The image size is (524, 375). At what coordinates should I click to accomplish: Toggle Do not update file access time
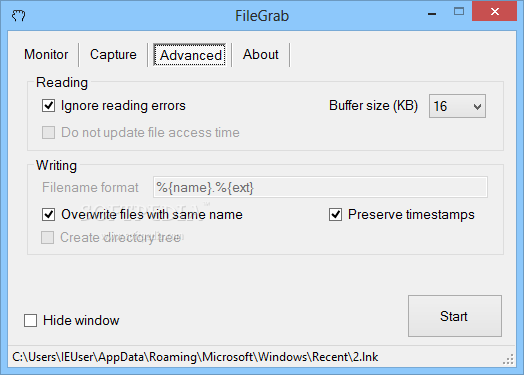pyautogui.click(x=48, y=132)
